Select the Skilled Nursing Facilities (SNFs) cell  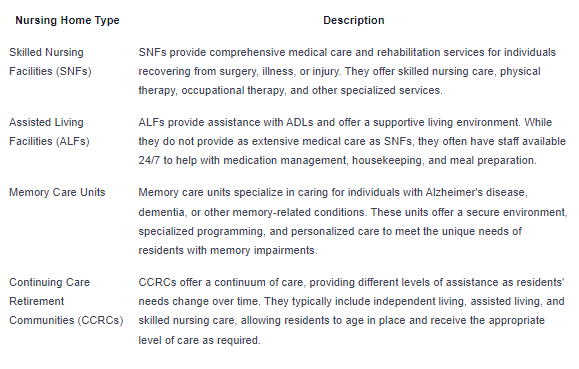pos(50,62)
